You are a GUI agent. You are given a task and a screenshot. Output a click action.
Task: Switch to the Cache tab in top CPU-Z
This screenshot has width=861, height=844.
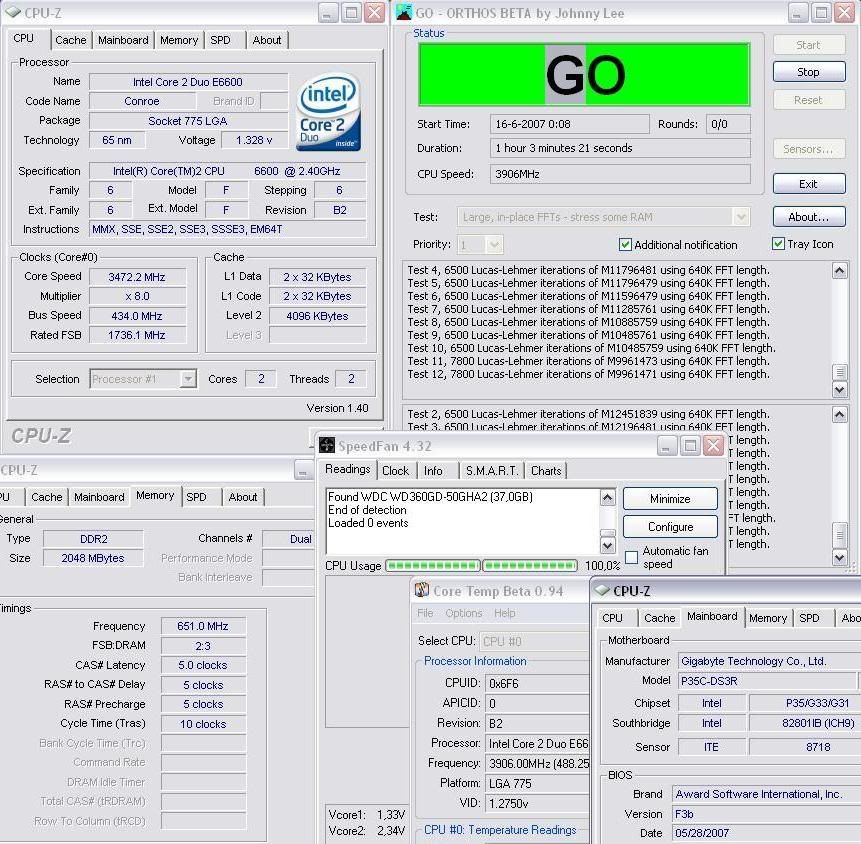pos(71,40)
